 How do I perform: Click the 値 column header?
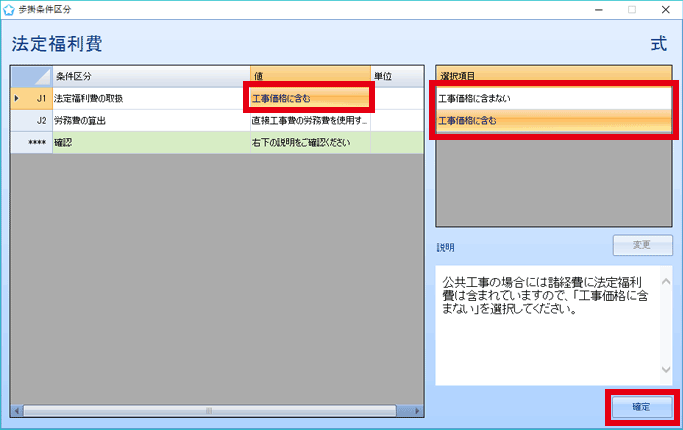tap(309, 76)
